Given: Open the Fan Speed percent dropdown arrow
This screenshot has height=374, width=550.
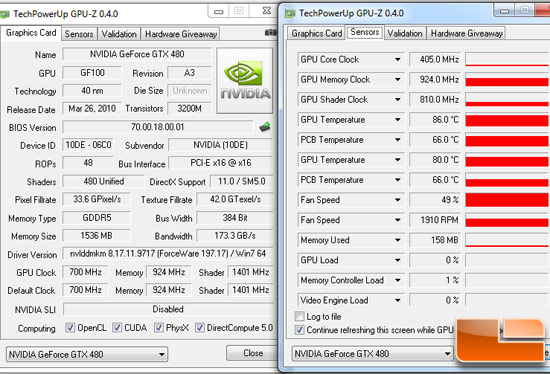Looking at the screenshot, I should coord(397,200).
